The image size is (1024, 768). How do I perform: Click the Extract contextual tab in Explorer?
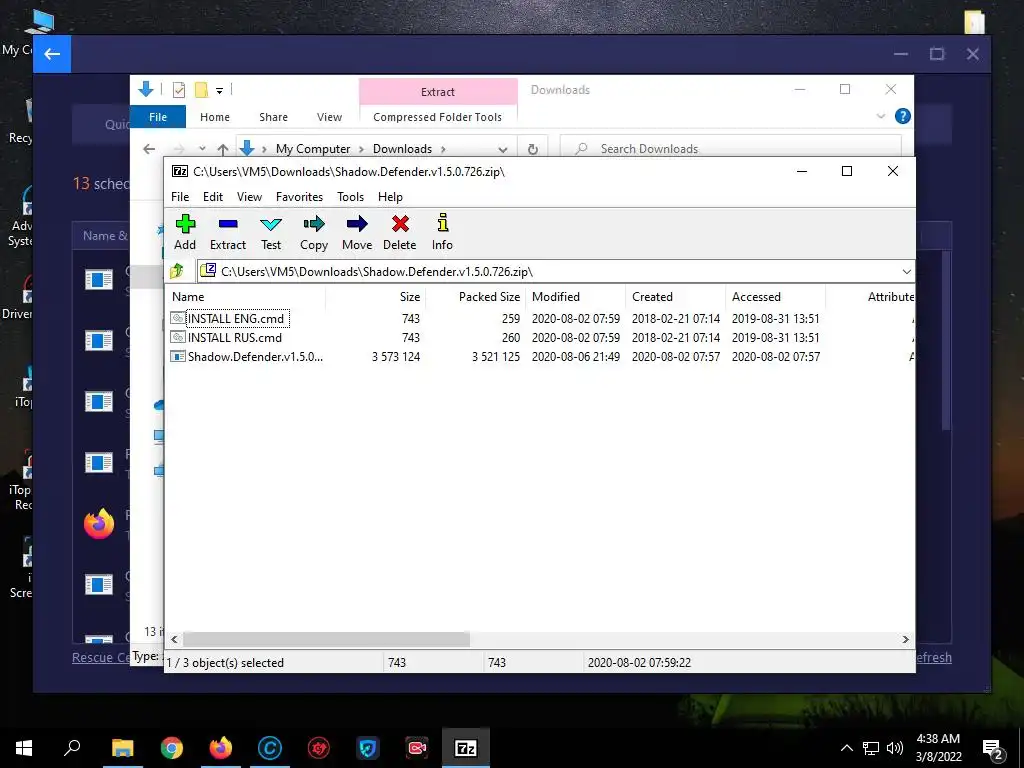click(438, 91)
